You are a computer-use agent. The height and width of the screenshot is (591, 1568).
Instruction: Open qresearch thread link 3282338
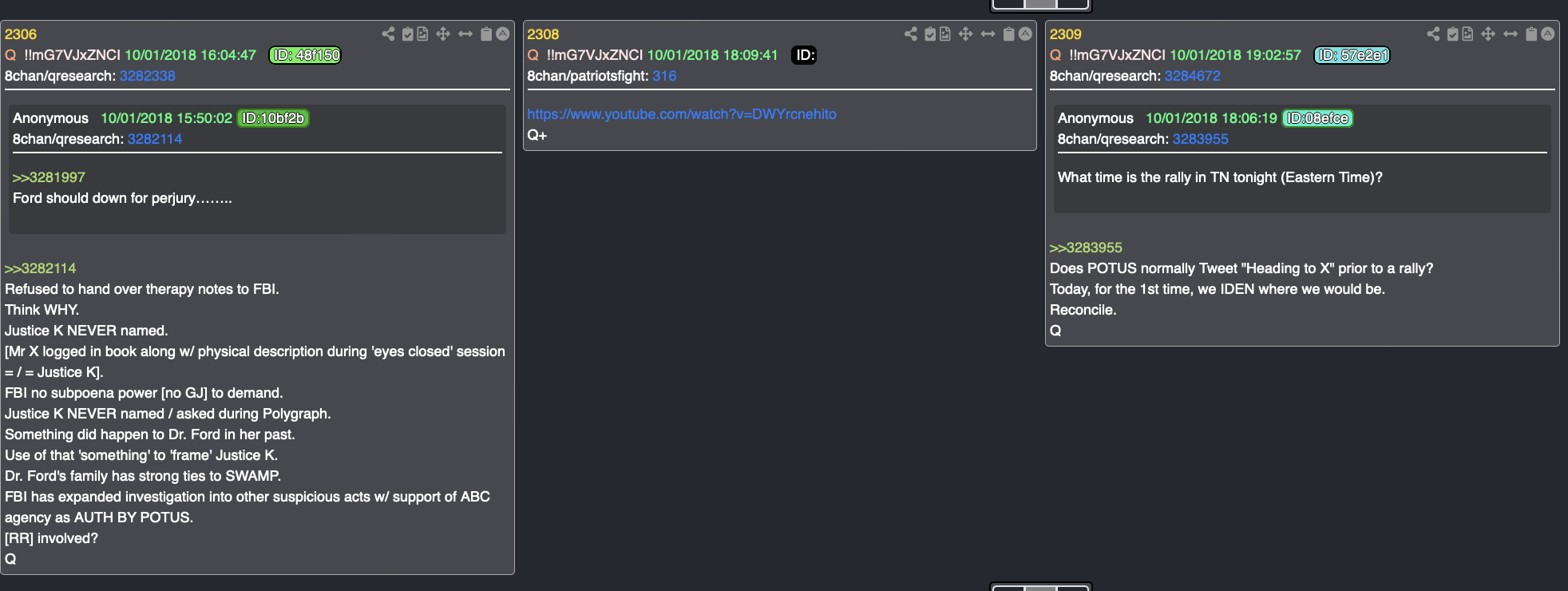148,76
